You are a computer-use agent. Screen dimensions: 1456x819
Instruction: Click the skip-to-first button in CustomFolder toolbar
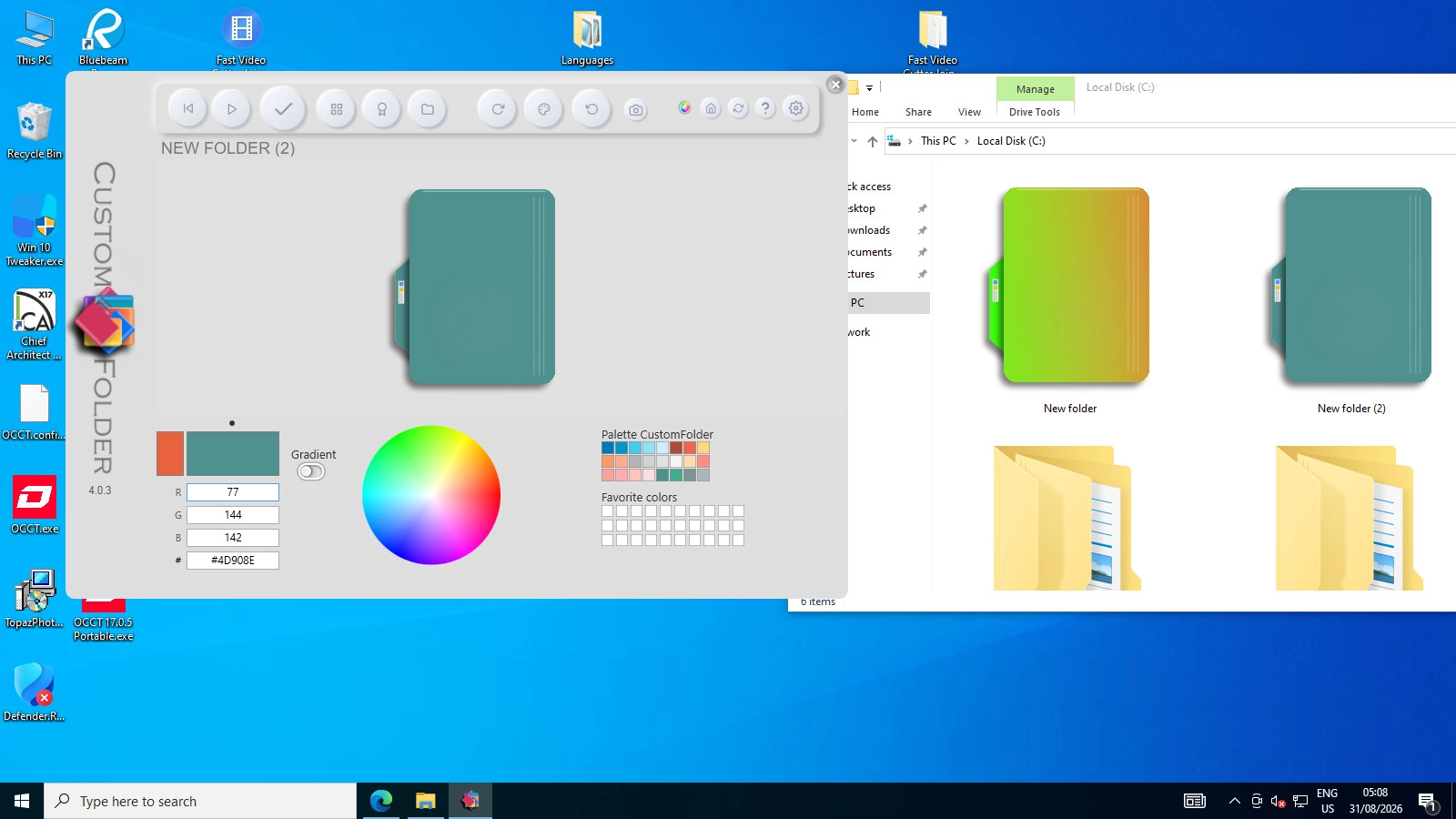tap(188, 109)
